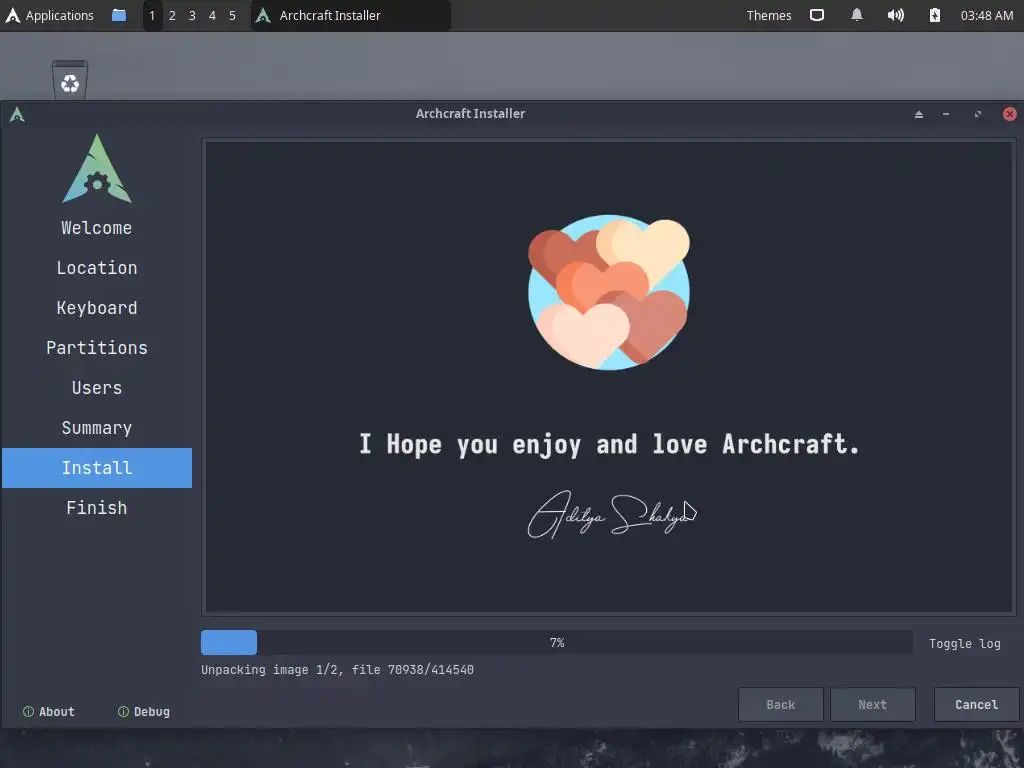Open the Themes panel item
1024x768 pixels.
pos(769,15)
